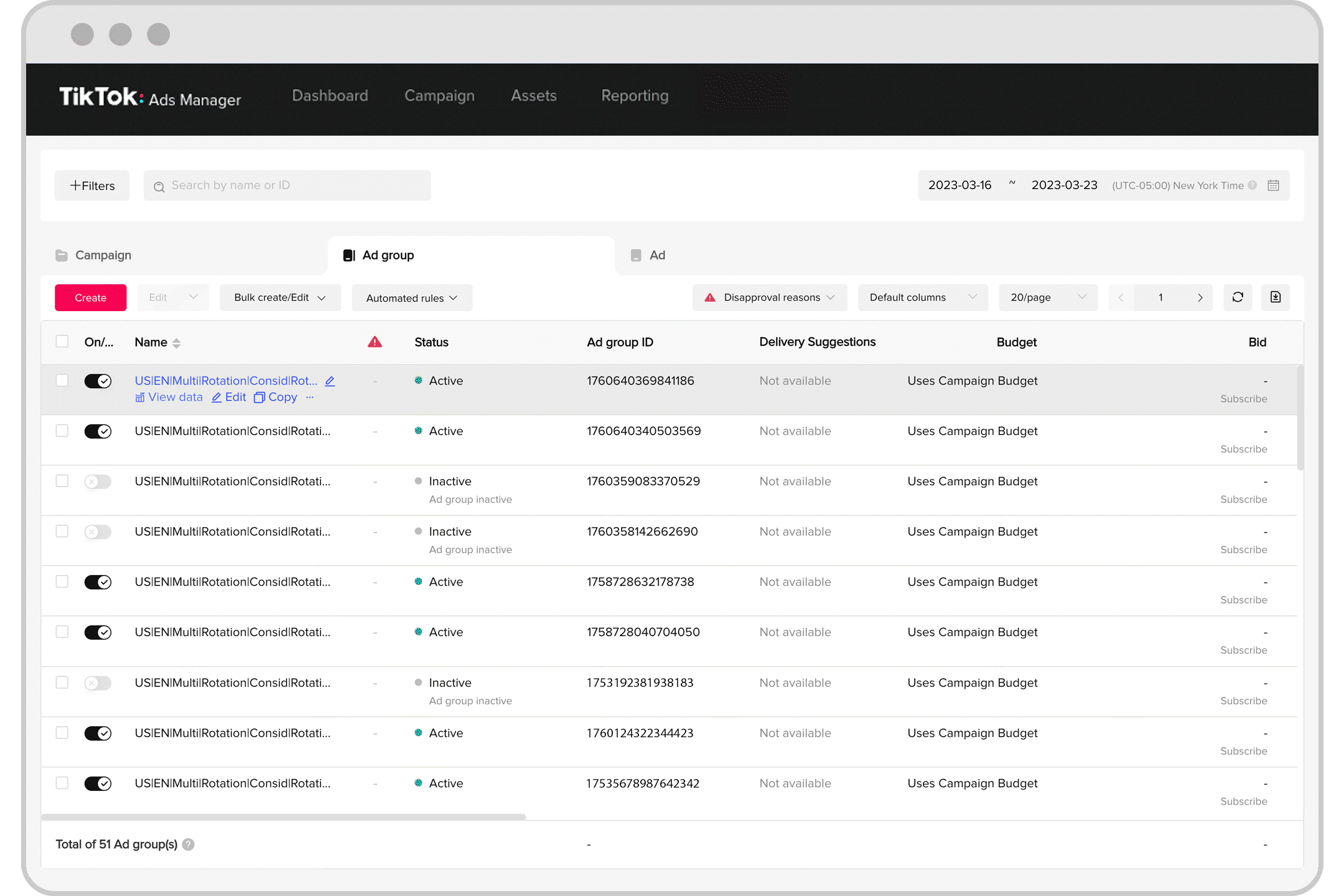Screen dimensions: 1344x896
Task: Expand the Default columns dropdown
Action: (x=921, y=297)
